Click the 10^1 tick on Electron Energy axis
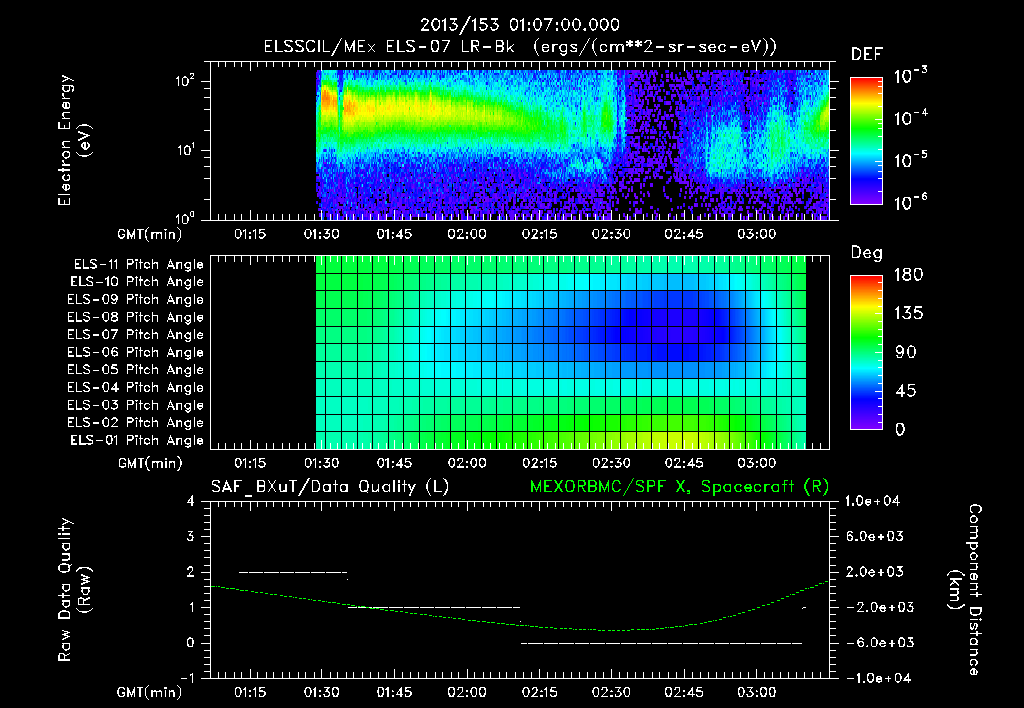Viewport: 1024px width, 708px height. (x=185, y=150)
